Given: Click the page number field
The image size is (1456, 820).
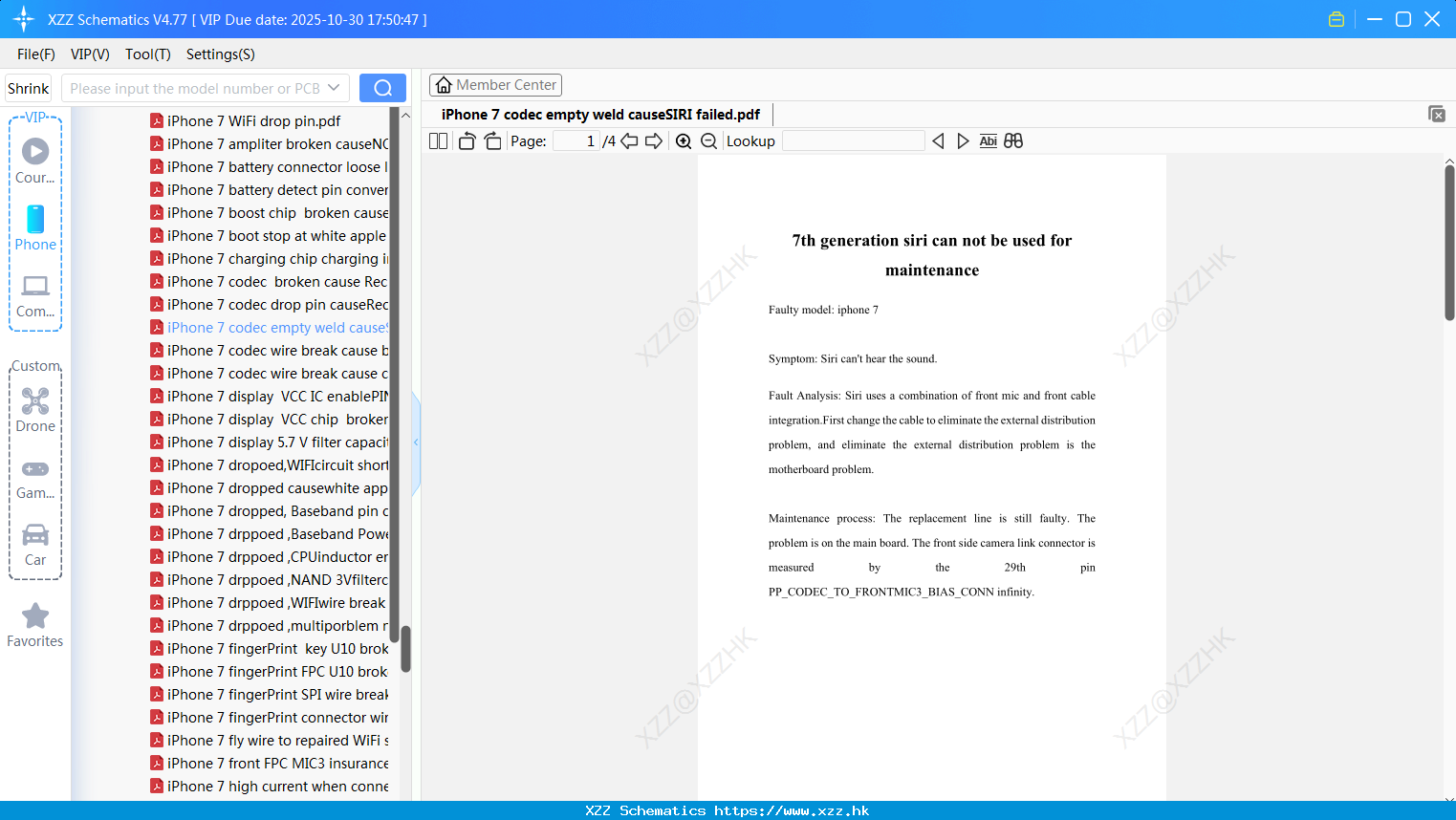Looking at the screenshot, I should (576, 141).
